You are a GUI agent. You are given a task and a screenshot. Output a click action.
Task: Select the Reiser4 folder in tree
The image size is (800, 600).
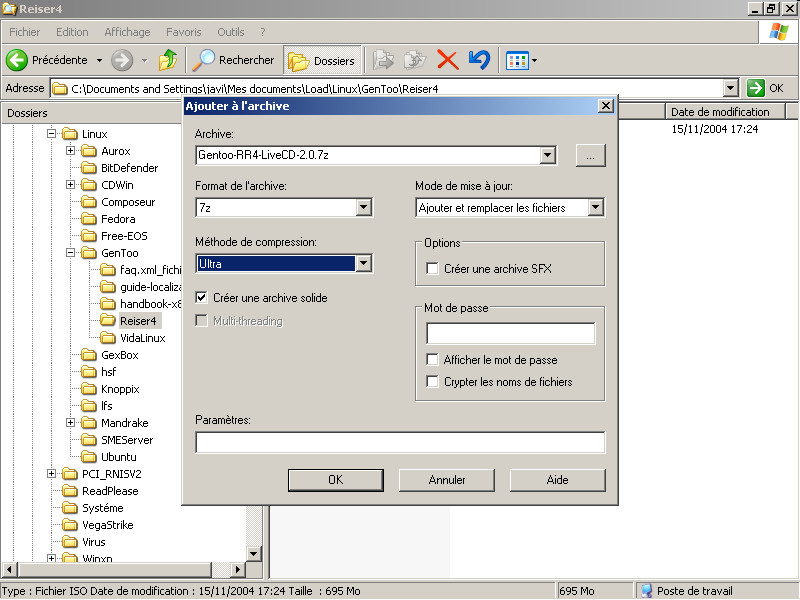click(130, 321)
